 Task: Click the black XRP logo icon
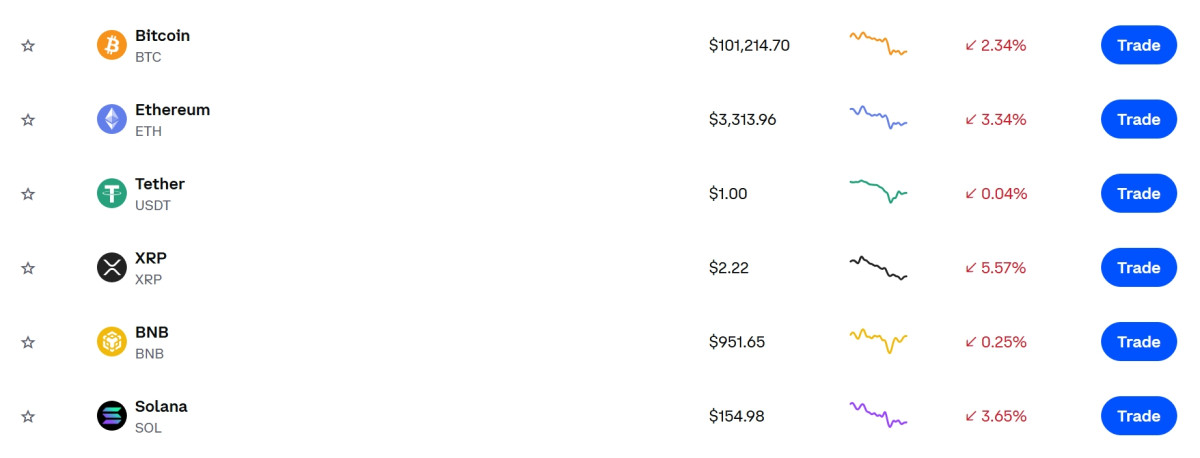tap(111, 267)
